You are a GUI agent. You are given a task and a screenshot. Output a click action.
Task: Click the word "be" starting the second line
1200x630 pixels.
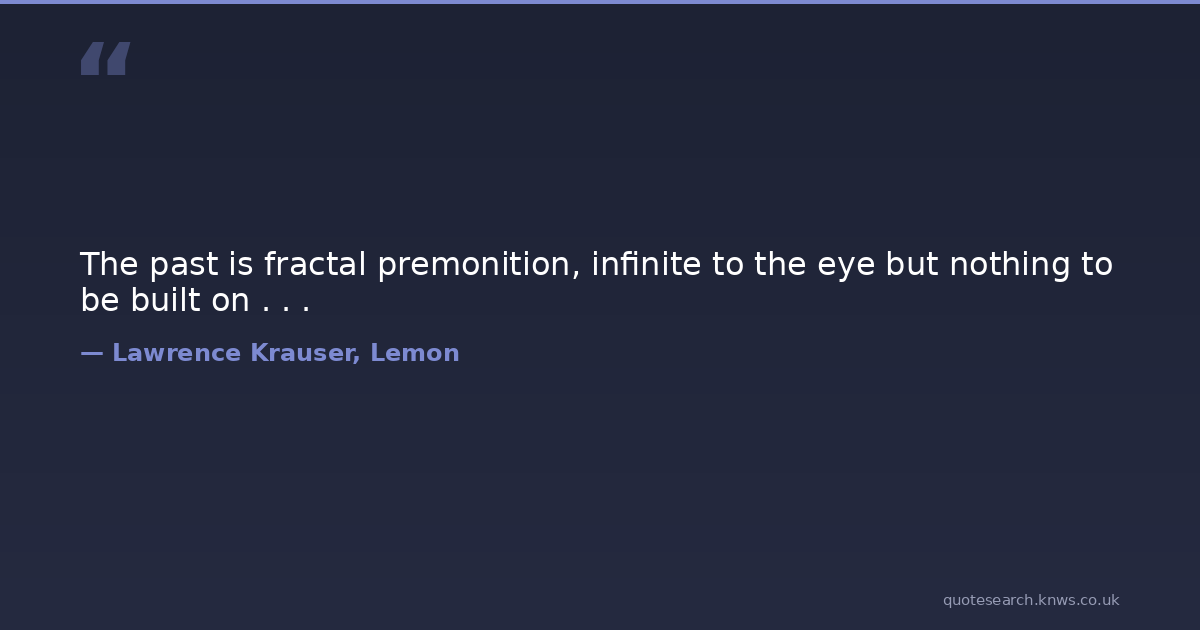point(100,300)
